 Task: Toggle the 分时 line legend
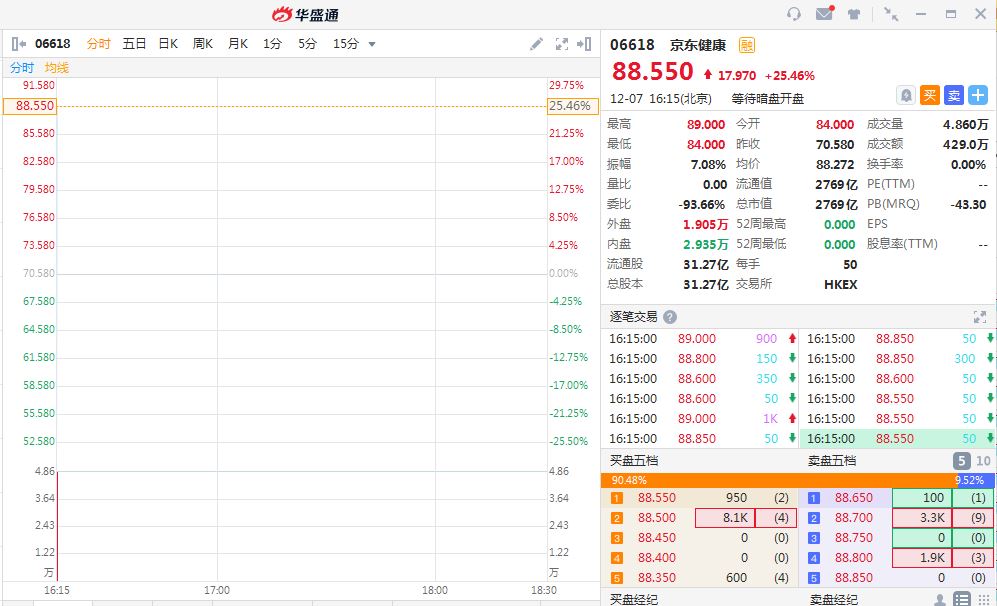22,68
